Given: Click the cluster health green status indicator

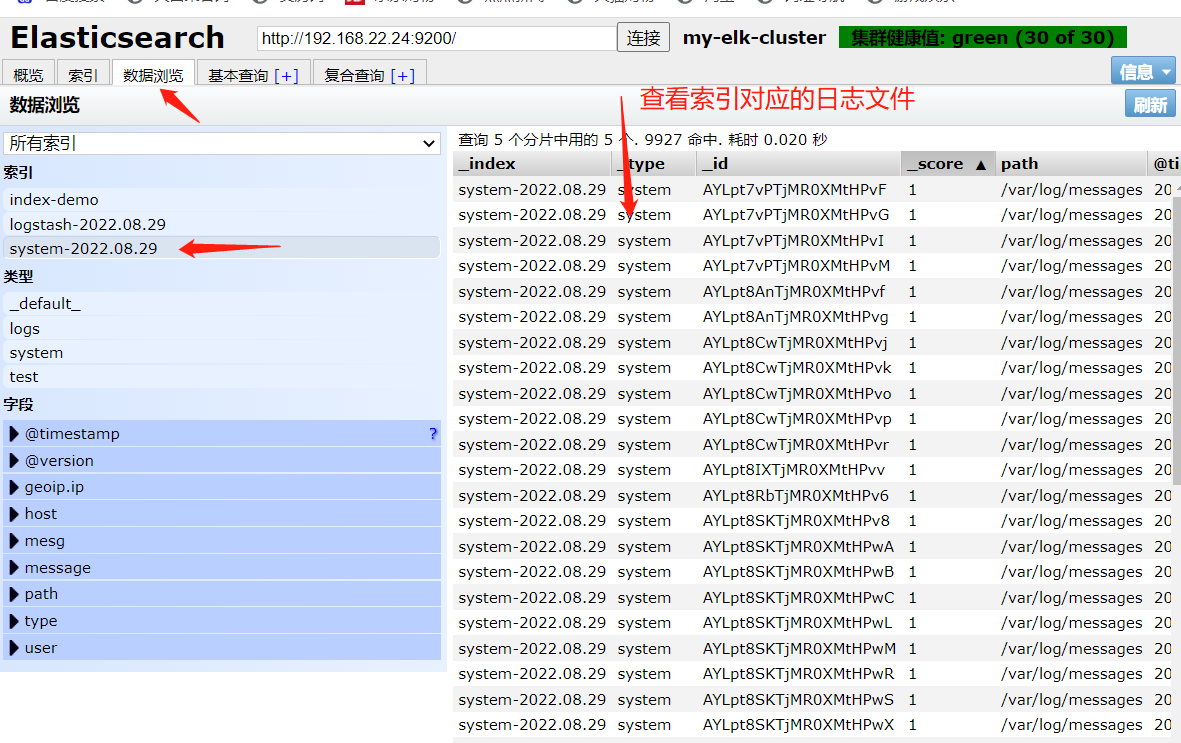Looking at the screenshot, I should tap(982, 37).
